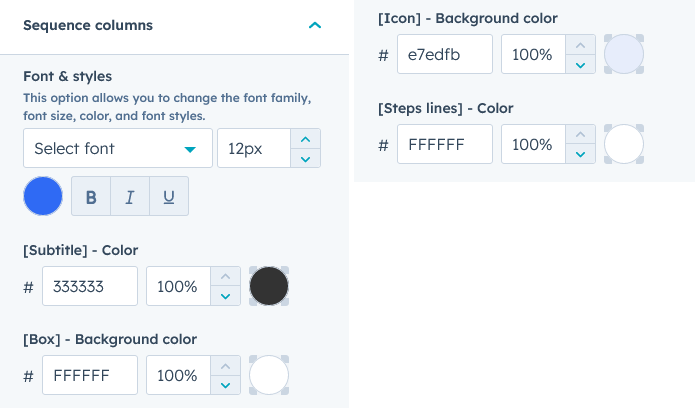Open the blue font color picker
Image resolution: width=695 pixels, height=408 pixels.
(x=43, y=196)
